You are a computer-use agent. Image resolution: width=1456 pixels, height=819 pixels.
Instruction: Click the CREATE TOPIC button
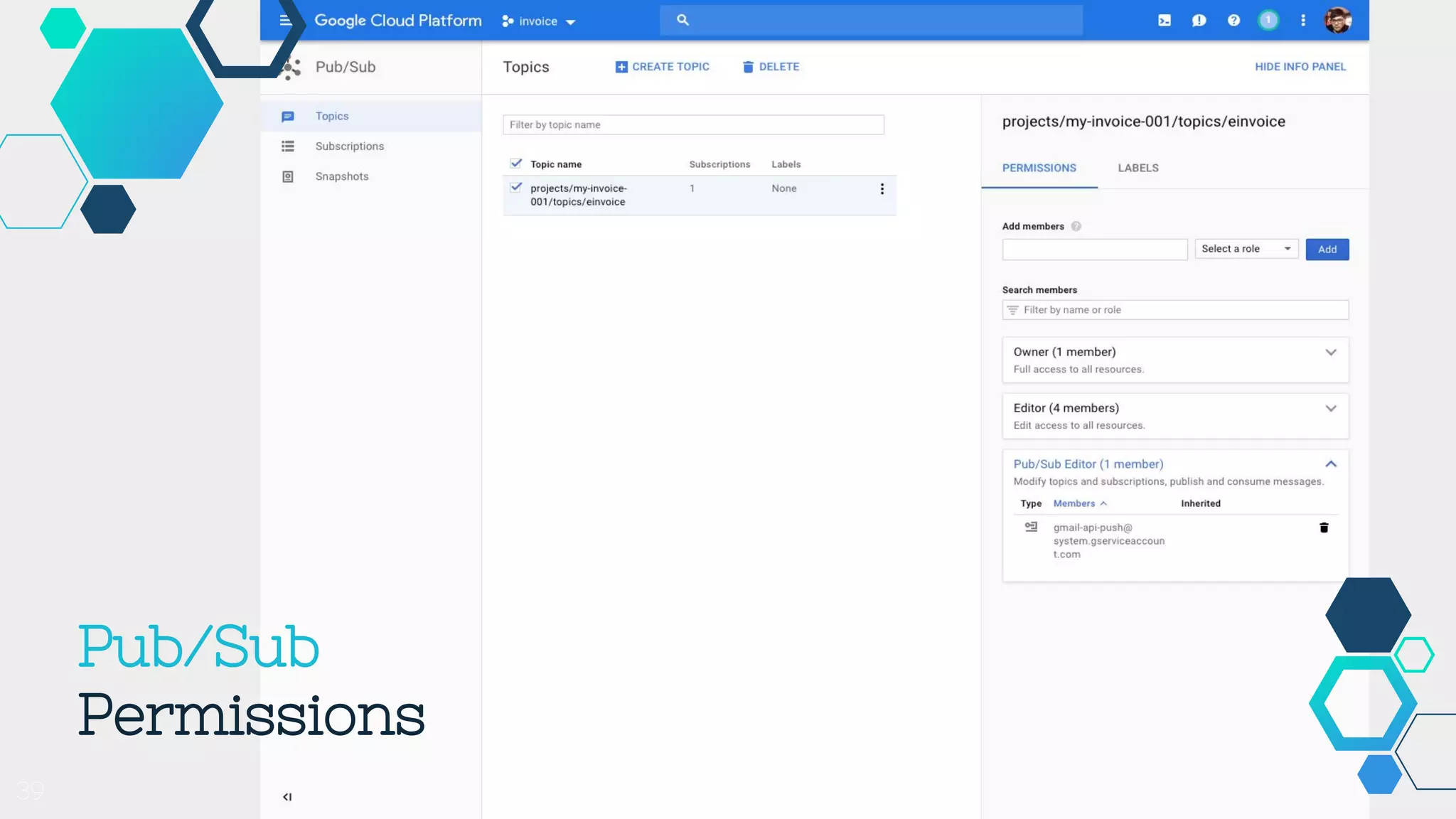click(x=662, y=67)
